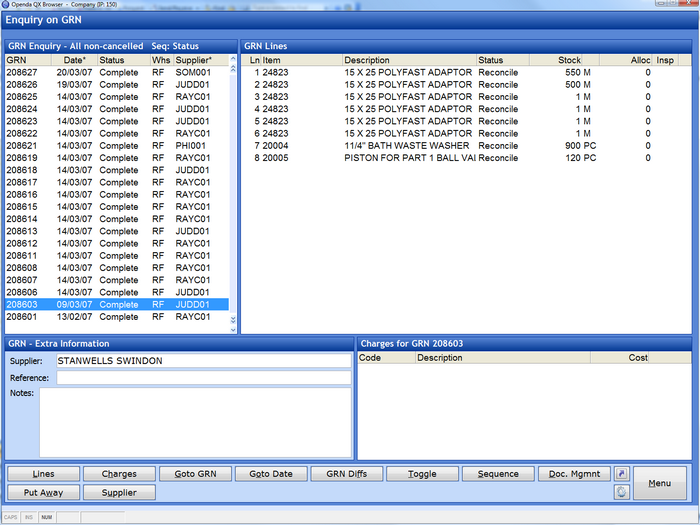Click the INS indicator in status bar
Viewport: 700px width, 525px height.
pyautogui.click(x=29, y=517)
